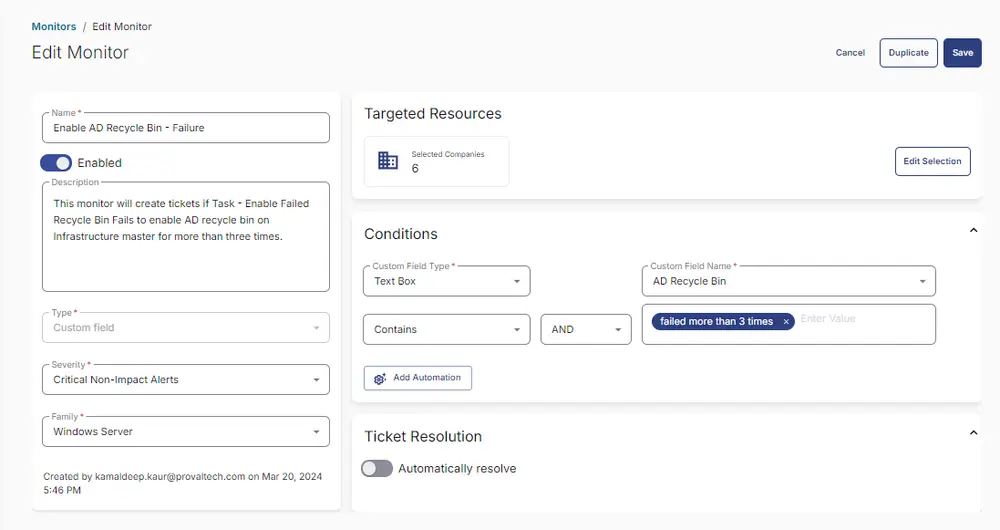Remove the 'failed more than 3 times' tag
The width and height of the screenshot is (1000, 530).
786,321
